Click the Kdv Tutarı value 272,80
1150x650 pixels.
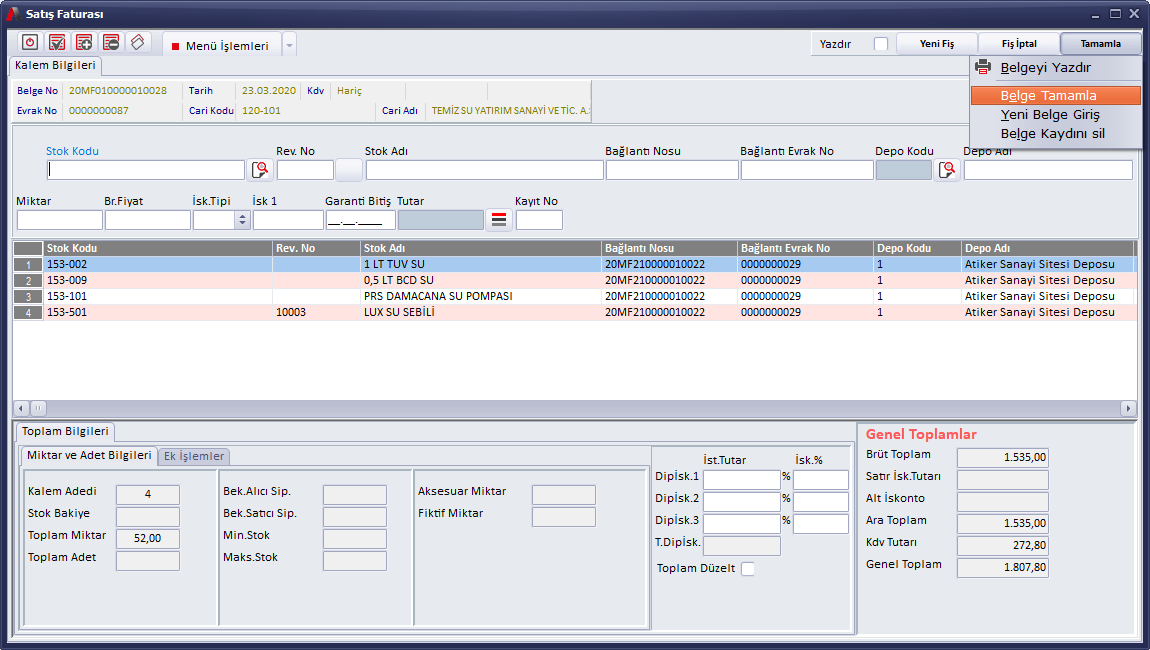(1003, 546)
